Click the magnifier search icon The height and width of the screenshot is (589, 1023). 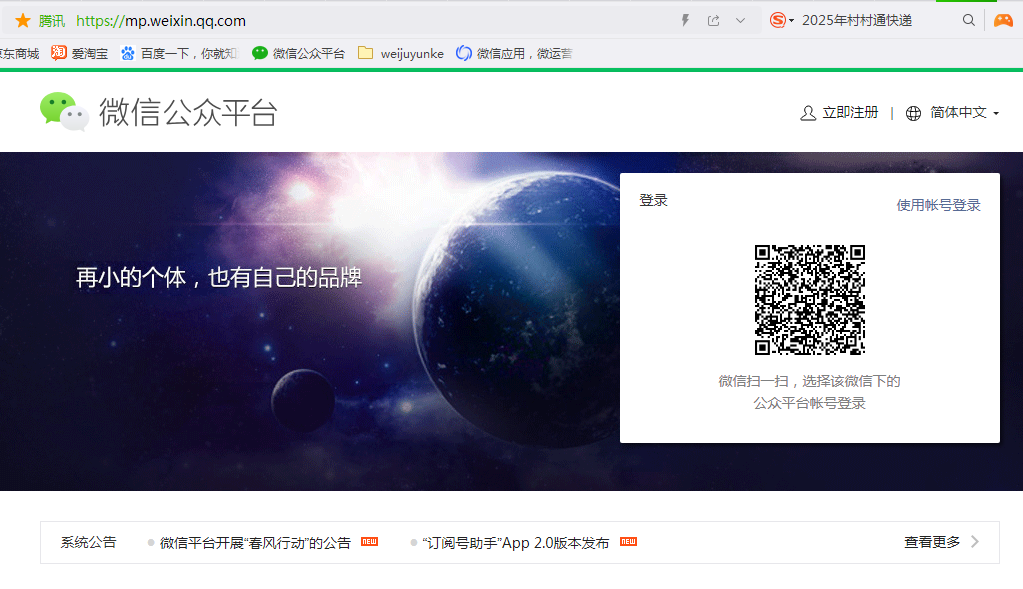(x=969, y=20)
